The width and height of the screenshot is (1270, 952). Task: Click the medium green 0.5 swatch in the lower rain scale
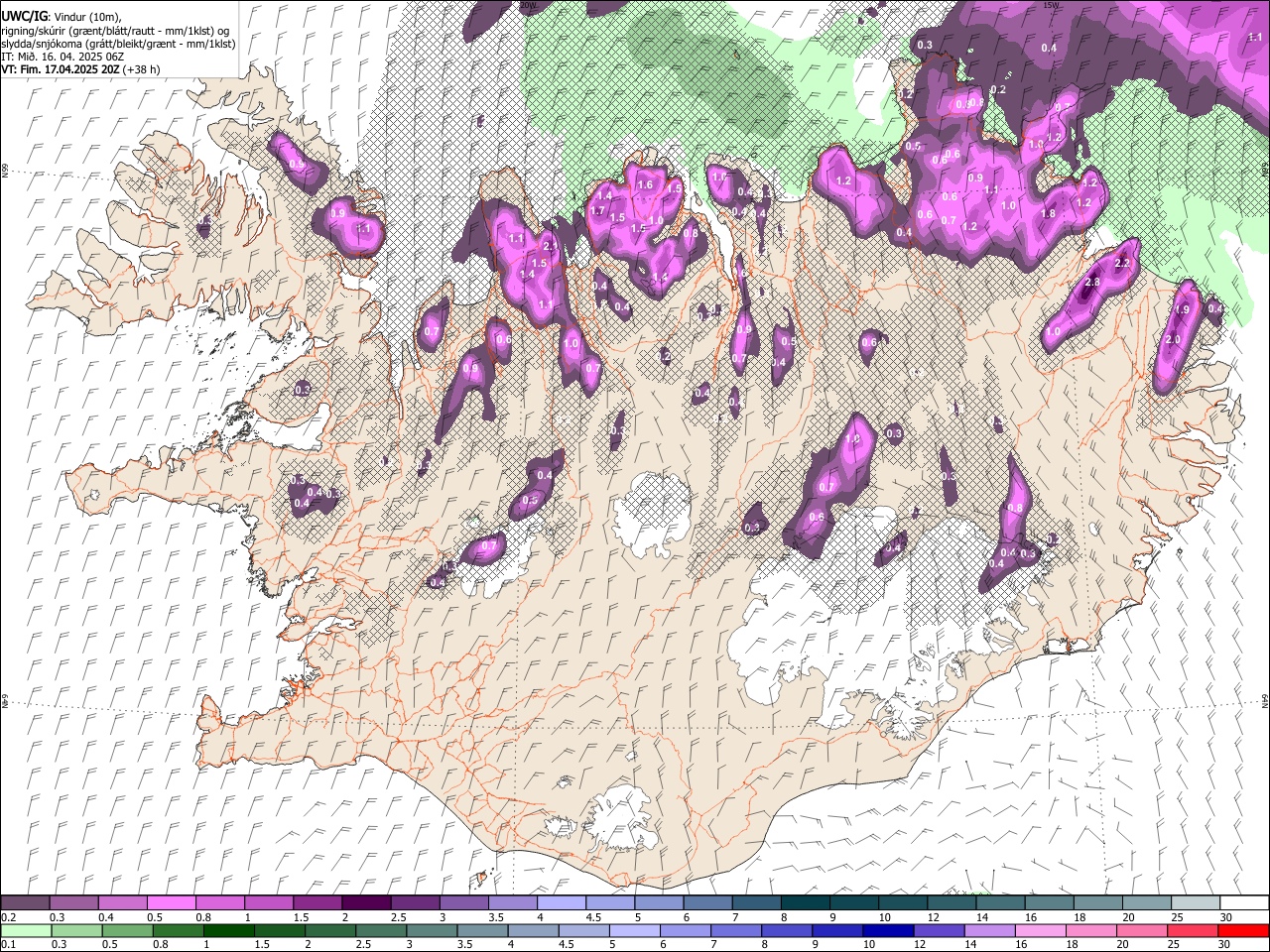pos(127,931)
